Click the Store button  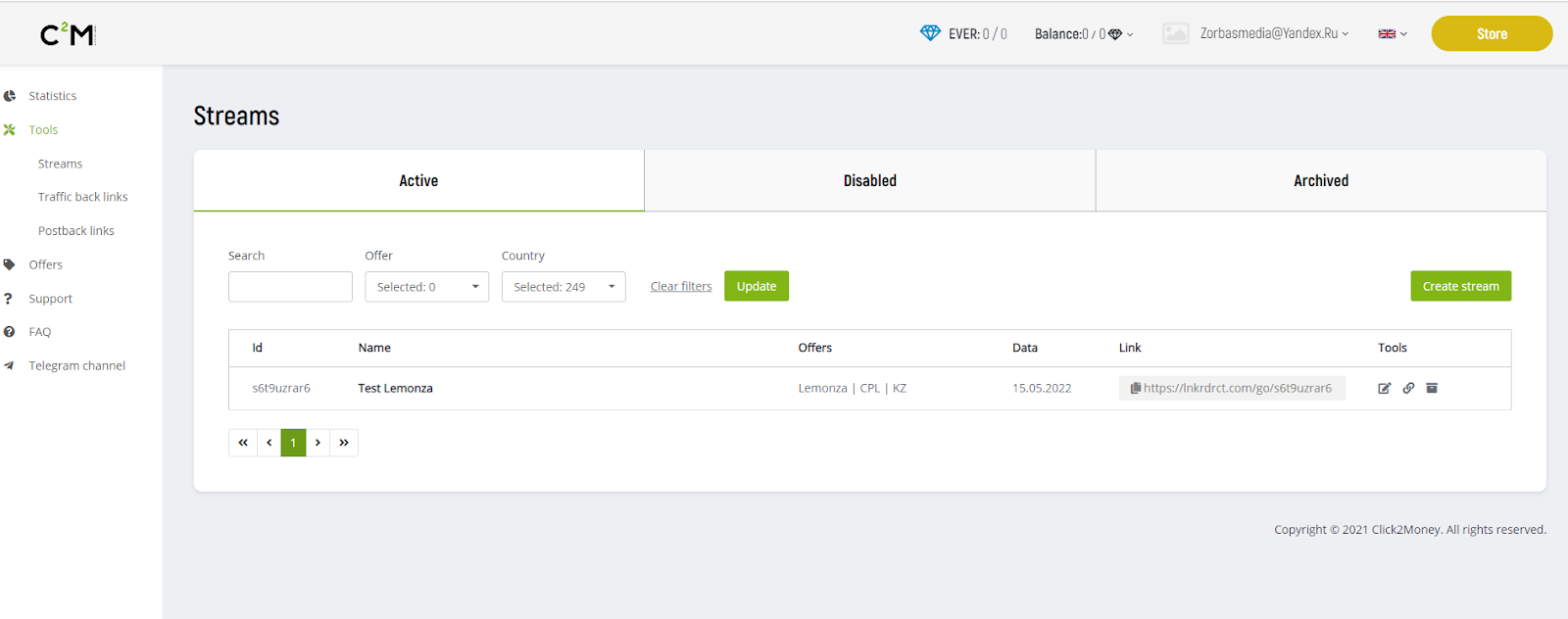pyautogui.click(x=1492, y=33)
